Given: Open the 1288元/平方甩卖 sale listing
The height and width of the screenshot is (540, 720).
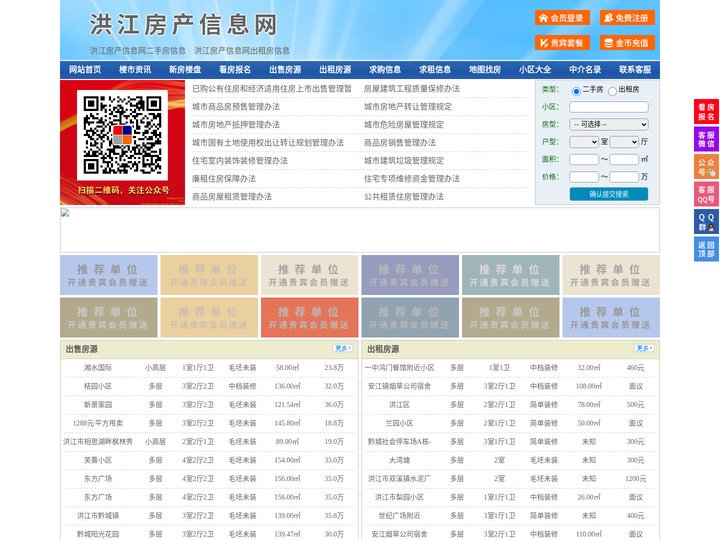Looking at the screenshot, I should tap(98, 423).
